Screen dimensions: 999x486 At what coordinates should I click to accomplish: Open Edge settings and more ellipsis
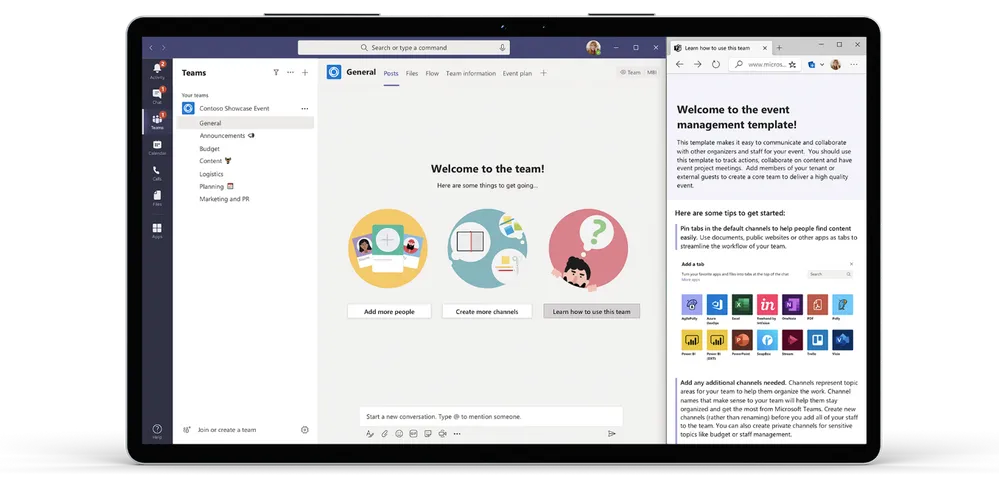click(854, 64)
